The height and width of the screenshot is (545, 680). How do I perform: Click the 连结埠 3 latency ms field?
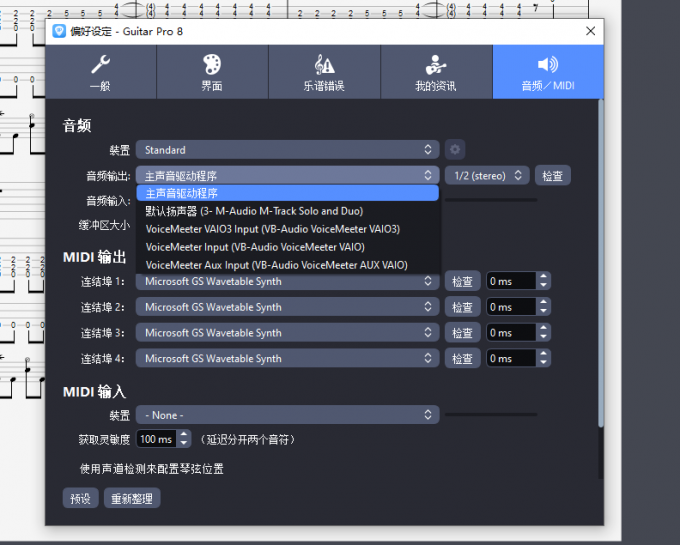(511, 333)
